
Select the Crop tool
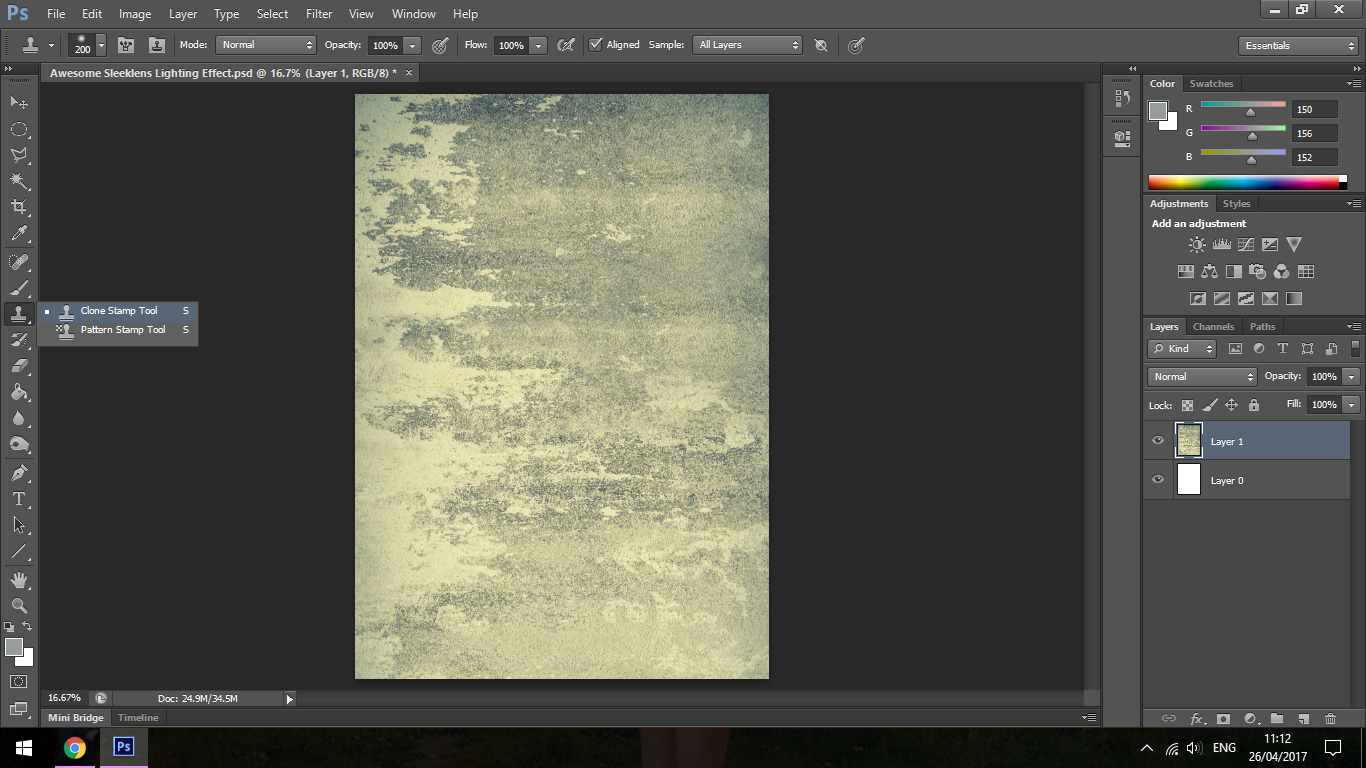[19, 207]
